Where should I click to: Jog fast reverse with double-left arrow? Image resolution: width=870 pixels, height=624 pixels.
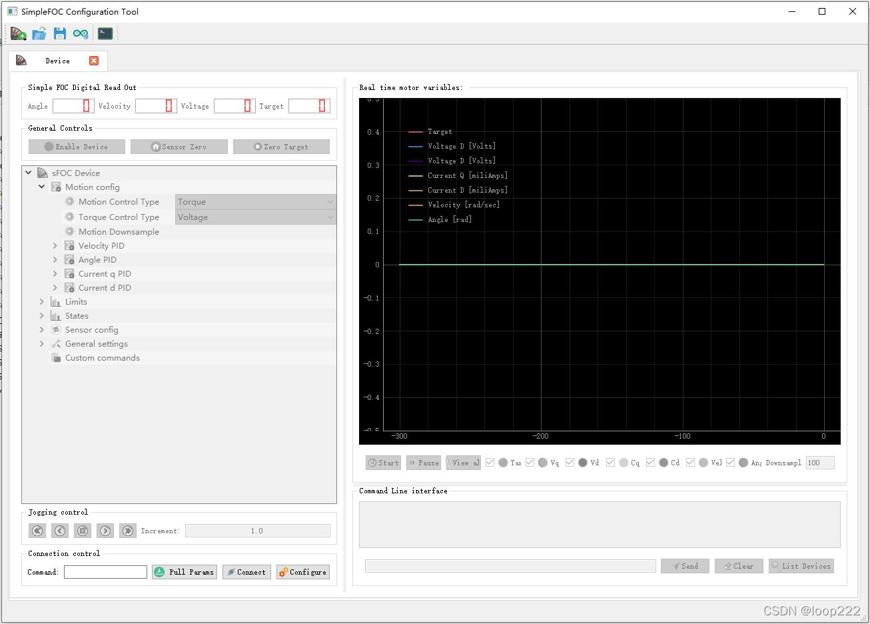tap(37, 531)
